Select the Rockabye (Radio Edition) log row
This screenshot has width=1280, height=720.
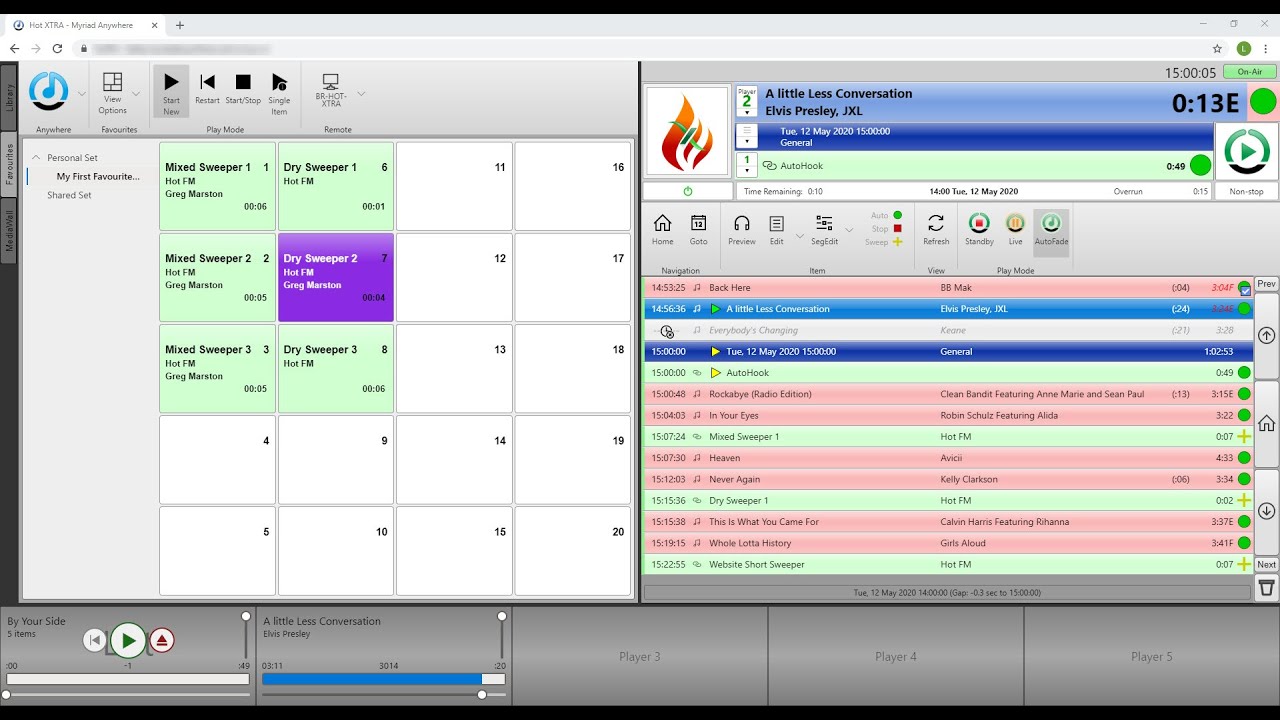(x=947, y=394)
